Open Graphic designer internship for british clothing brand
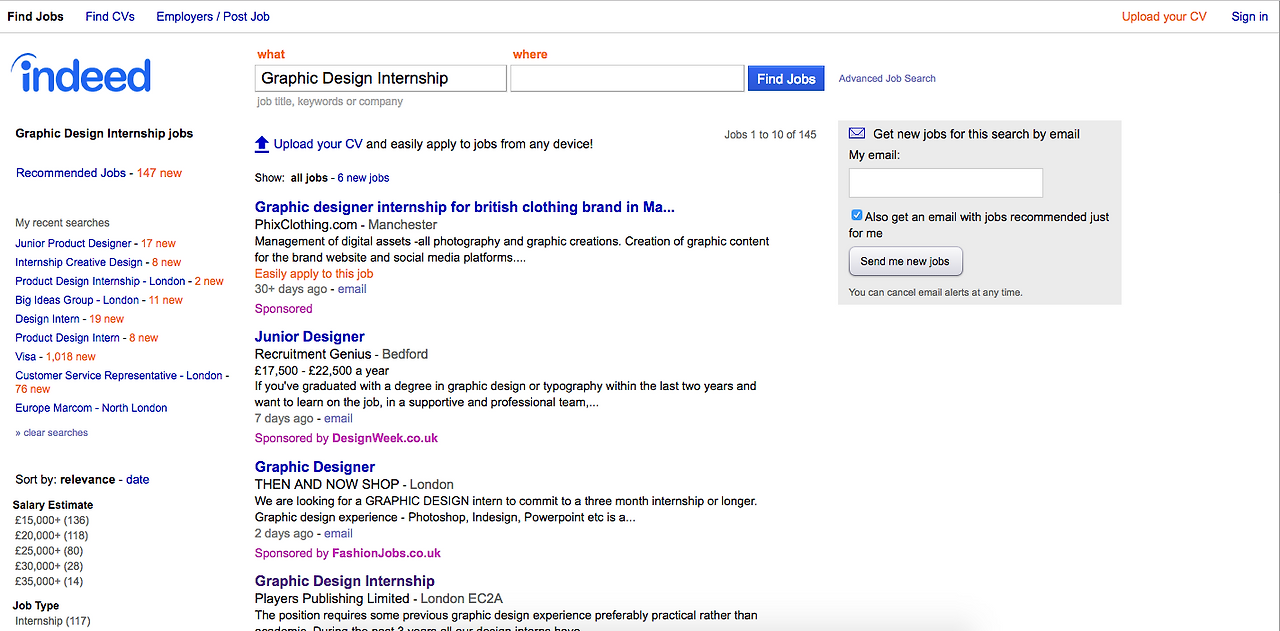The width and height of the screenshot is (1280, 631). (465, 207)
